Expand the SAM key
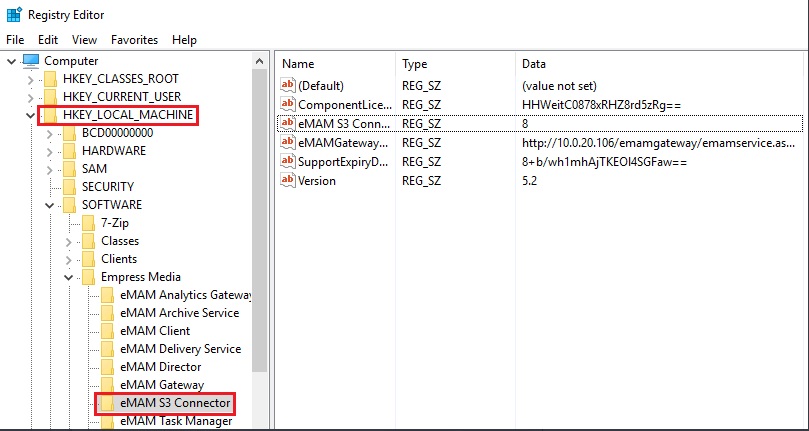This screenshot has width=809, height=431. [x=50, y=169]
